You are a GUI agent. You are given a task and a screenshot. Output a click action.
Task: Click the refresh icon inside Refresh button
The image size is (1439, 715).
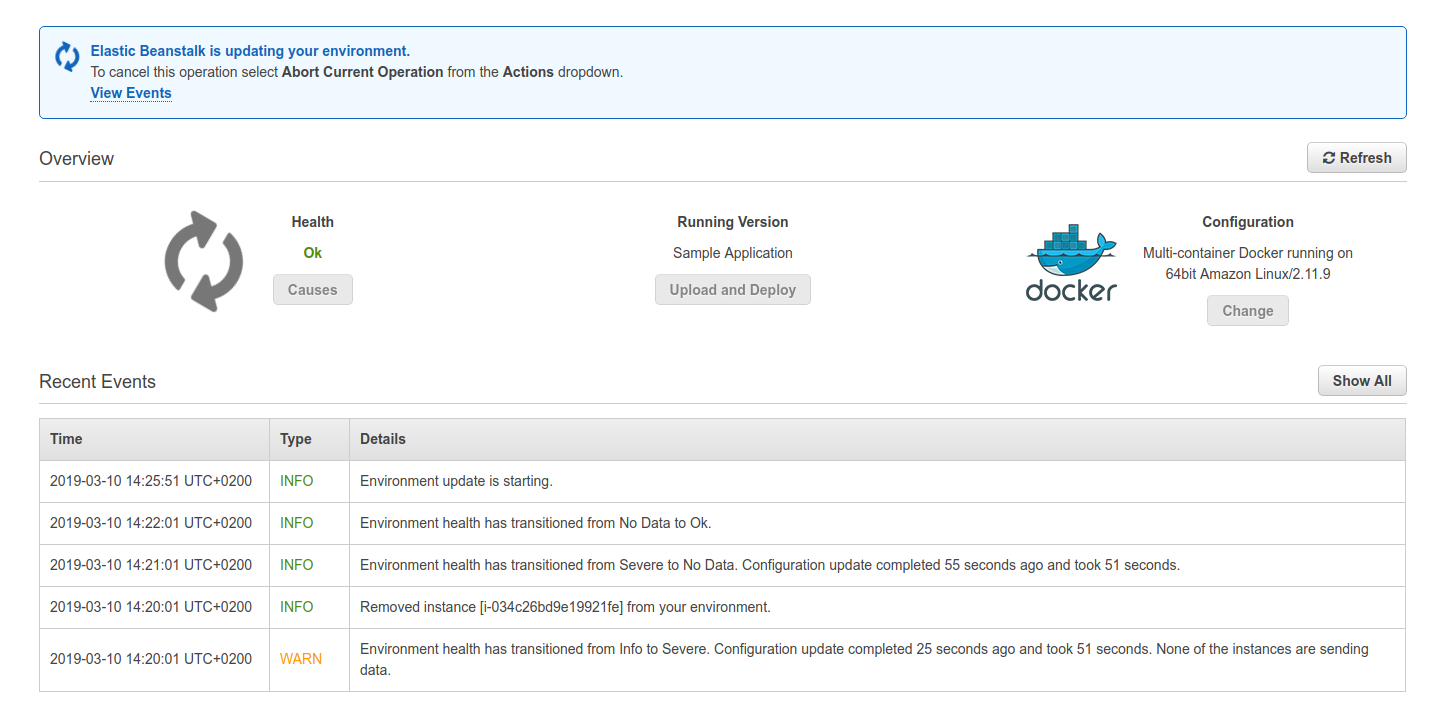(x=1328, y=158)
